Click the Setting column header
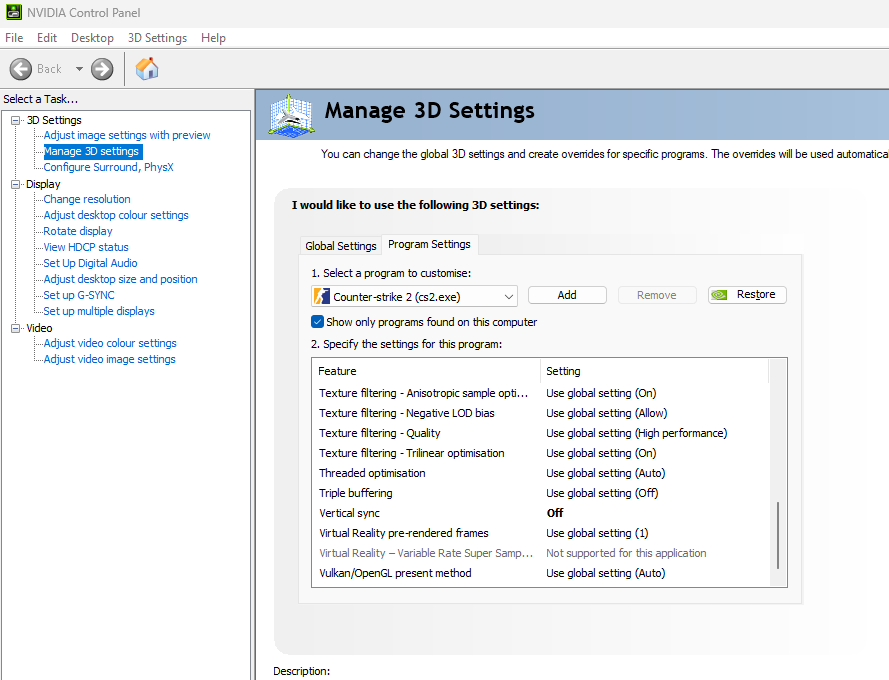889x680 pixels. click(x=655, y=371)
